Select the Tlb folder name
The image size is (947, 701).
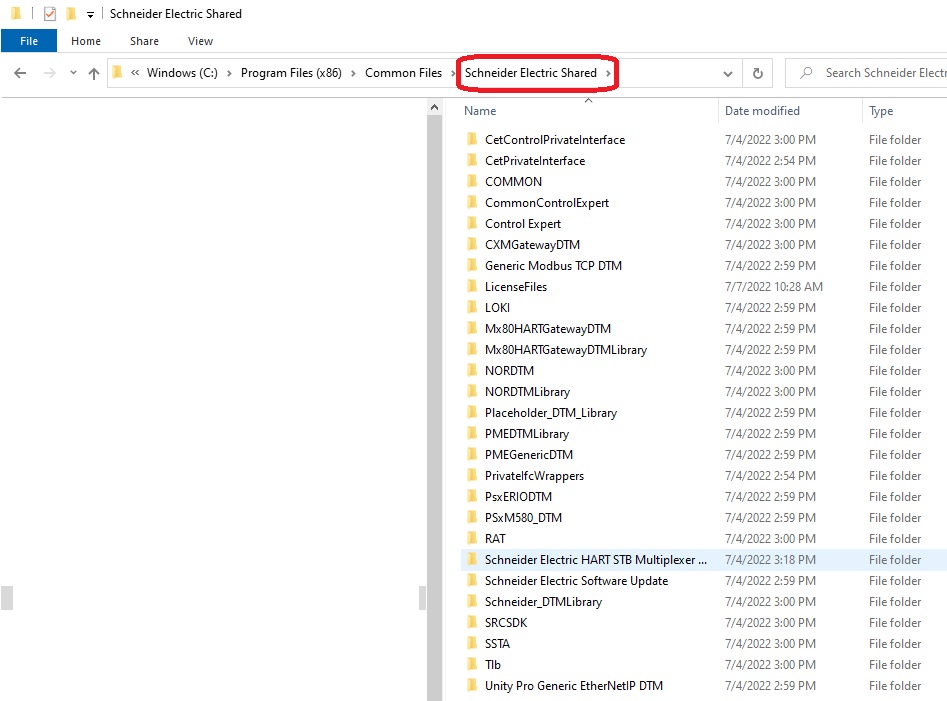pyautogui.click(x=493, y=665)
